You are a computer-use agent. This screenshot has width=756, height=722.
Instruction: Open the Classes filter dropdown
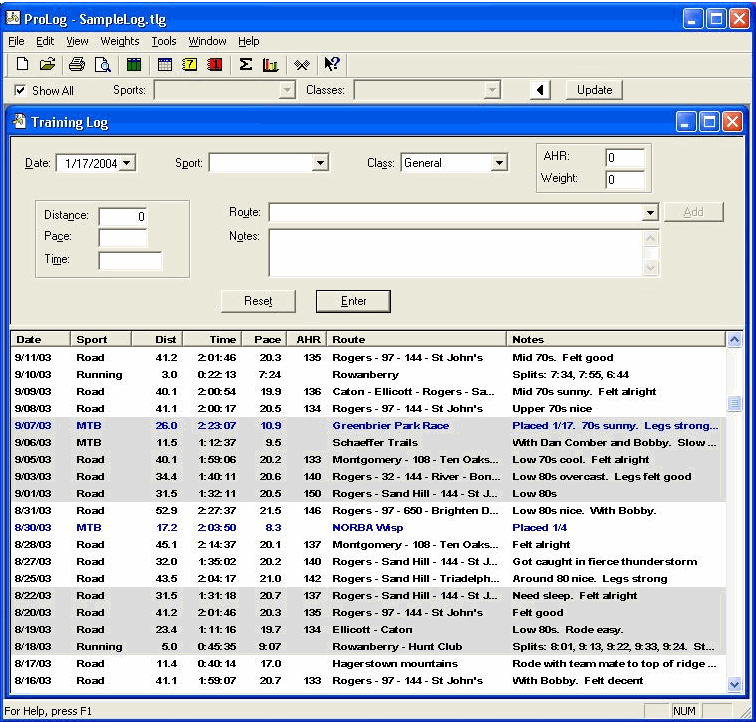[492, 90]
